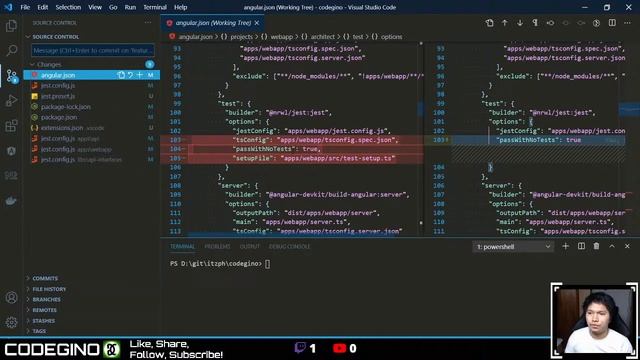Image resolution: width=640 pixels, height=360 pixels.
Task: Go to previous change up-arrow icon
Action: (x=505, y=23)
